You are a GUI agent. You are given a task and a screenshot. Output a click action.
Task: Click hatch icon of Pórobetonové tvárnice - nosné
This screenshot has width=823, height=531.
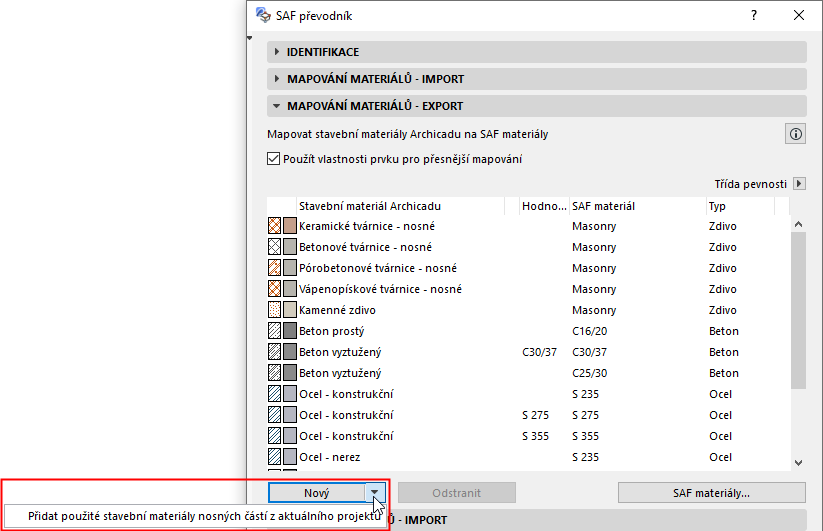click(275, 268)
